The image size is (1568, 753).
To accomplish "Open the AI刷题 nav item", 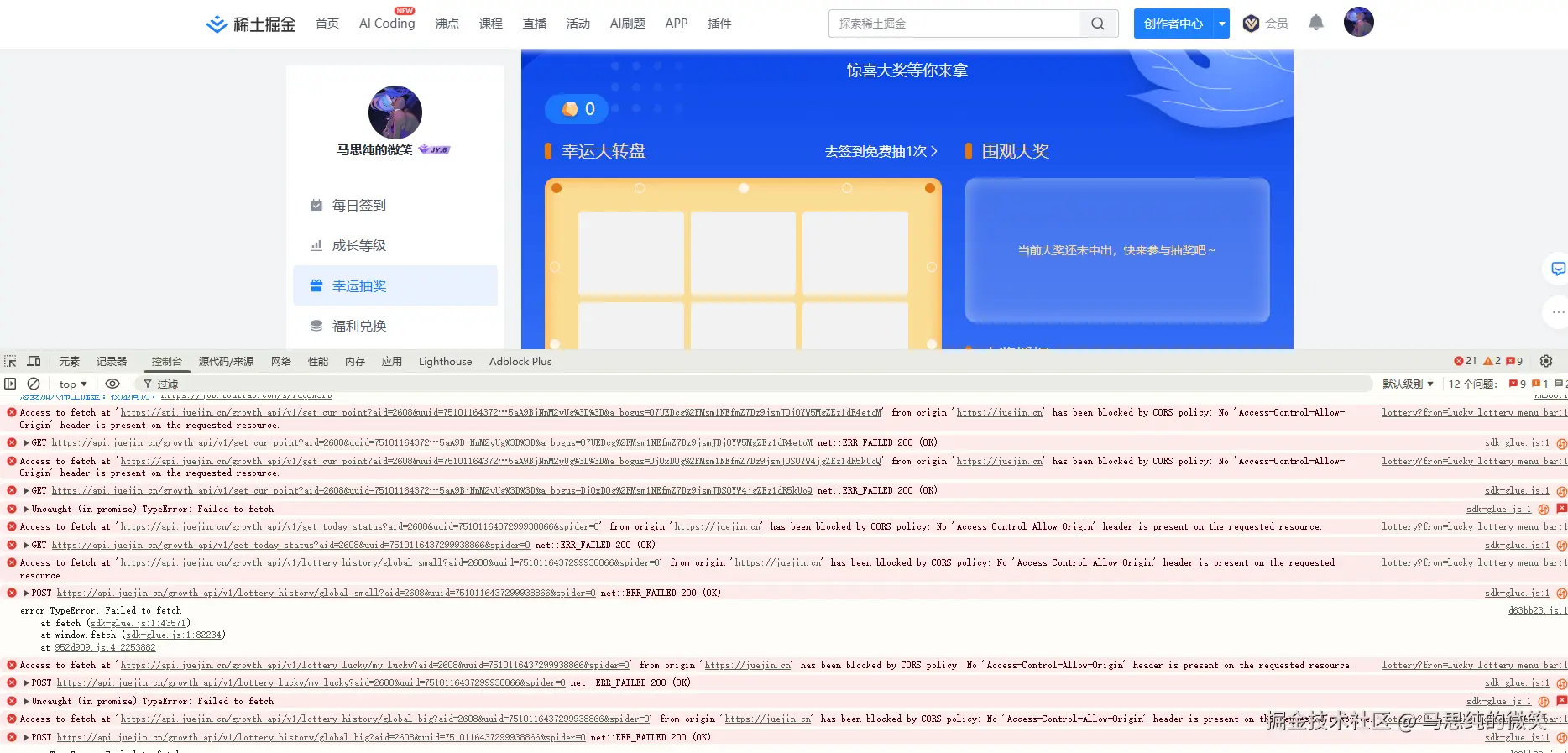I will tap(627, 24).
